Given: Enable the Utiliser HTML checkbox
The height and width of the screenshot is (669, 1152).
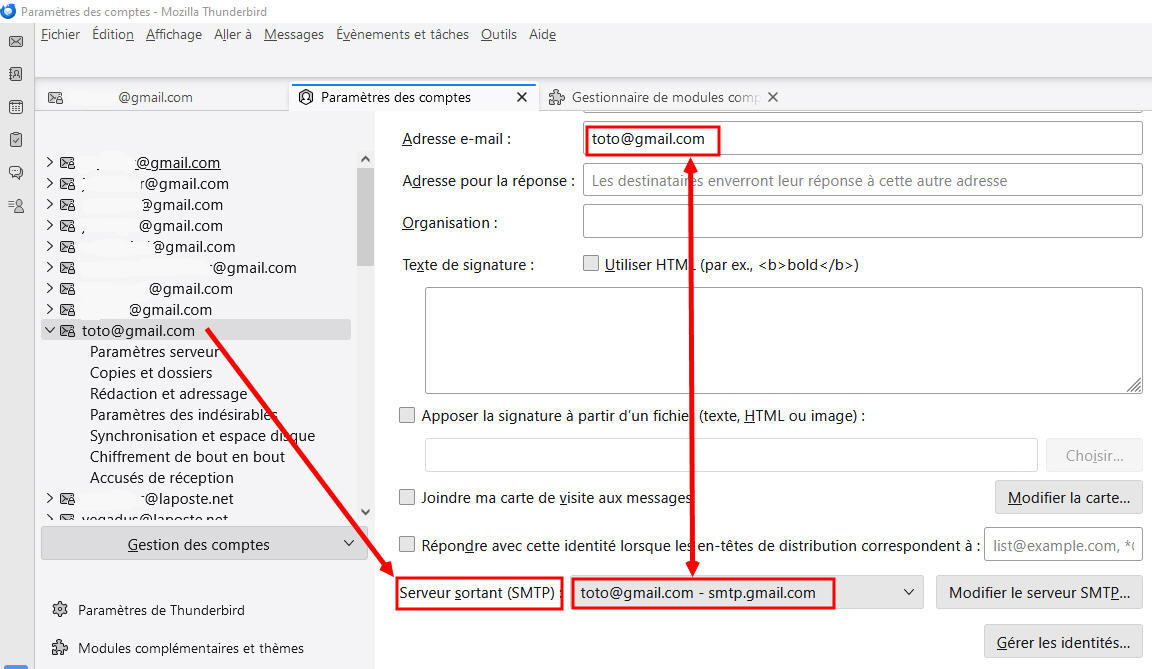Looking at the screenshot, I should (x=591, y=263).
